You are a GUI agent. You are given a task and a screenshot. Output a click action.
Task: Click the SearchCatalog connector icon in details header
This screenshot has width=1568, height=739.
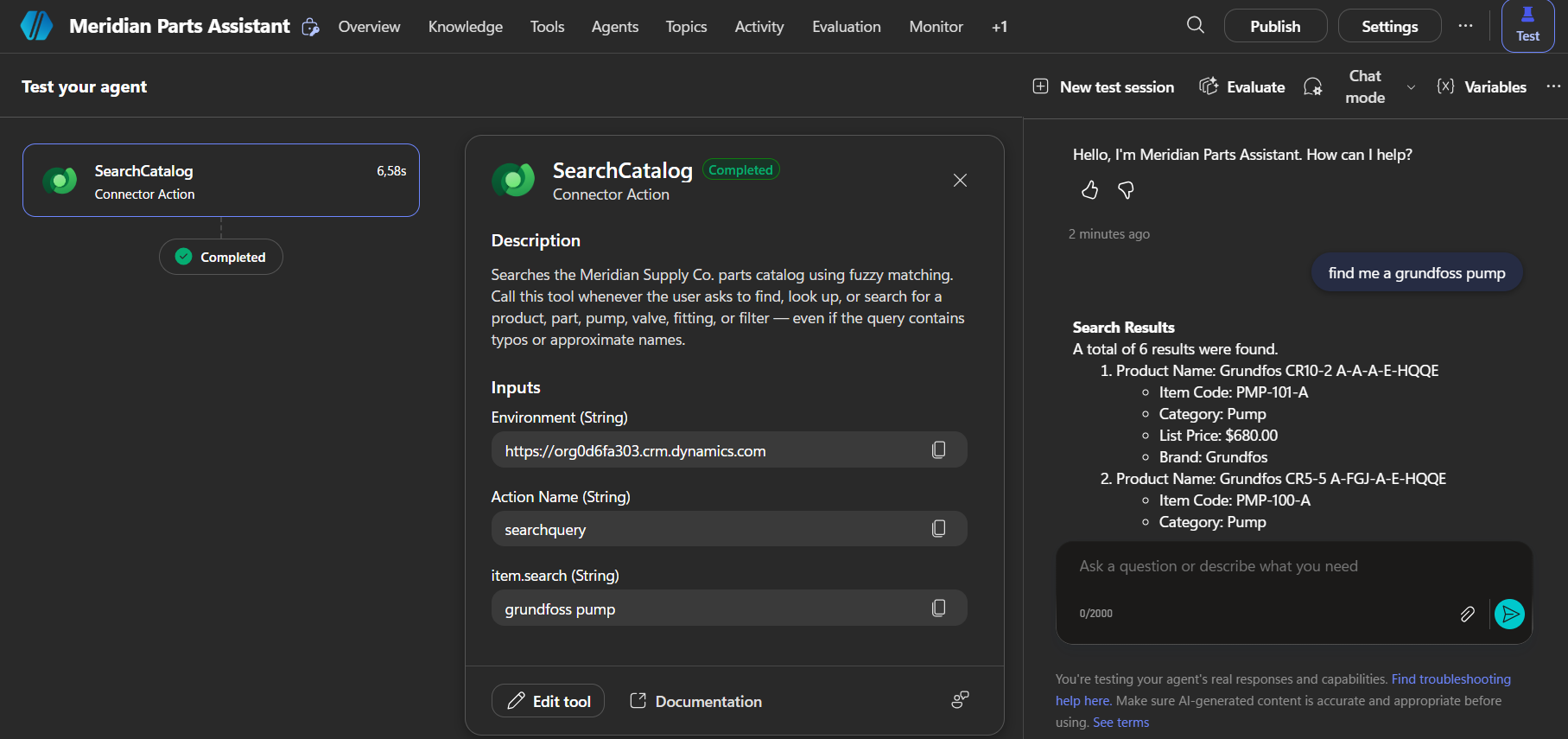tap(513, 180)
